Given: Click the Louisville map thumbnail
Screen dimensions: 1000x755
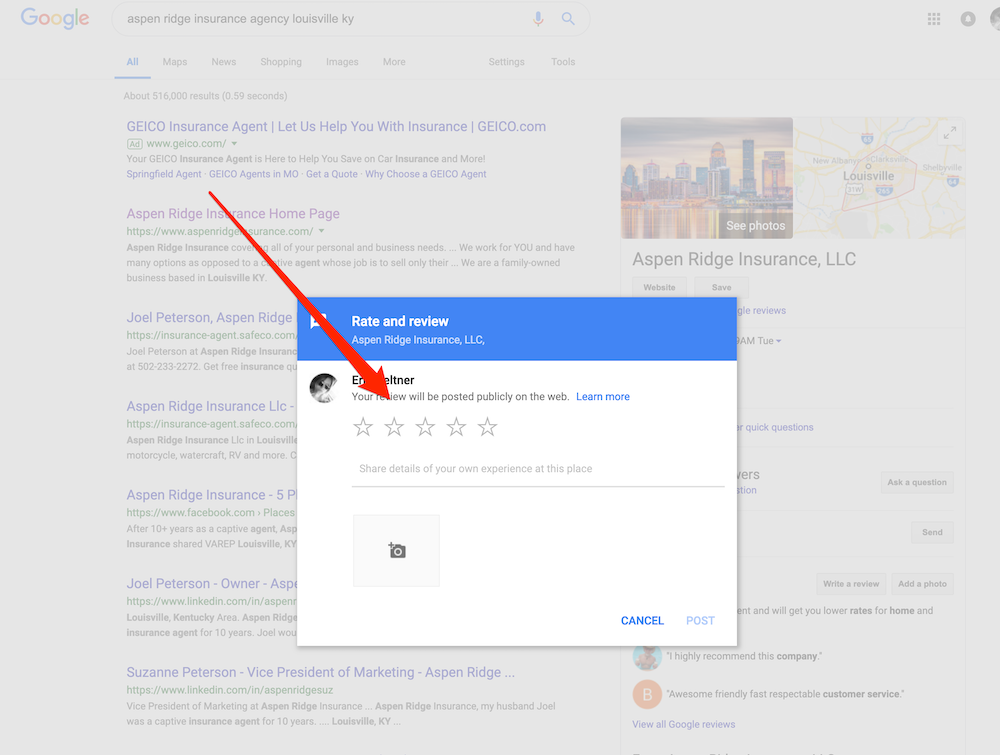Looking at the screenshot, I should coord(879,178).
